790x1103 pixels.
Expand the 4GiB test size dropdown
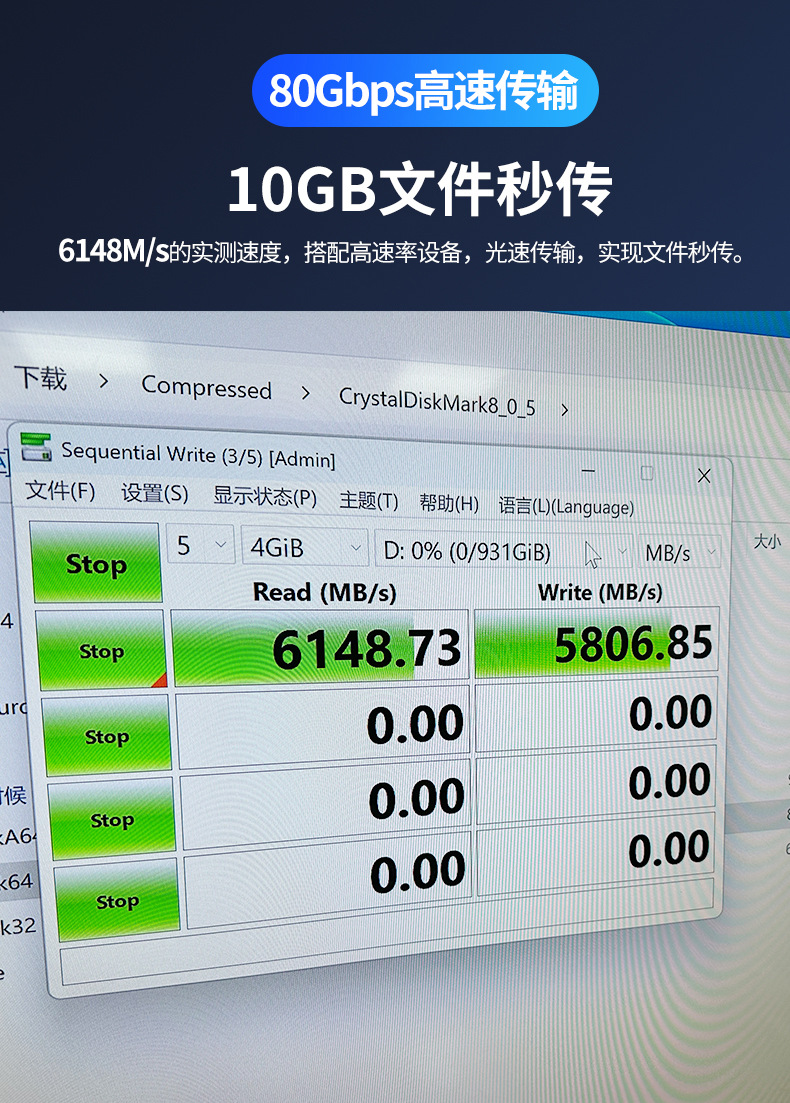point(305,547)
